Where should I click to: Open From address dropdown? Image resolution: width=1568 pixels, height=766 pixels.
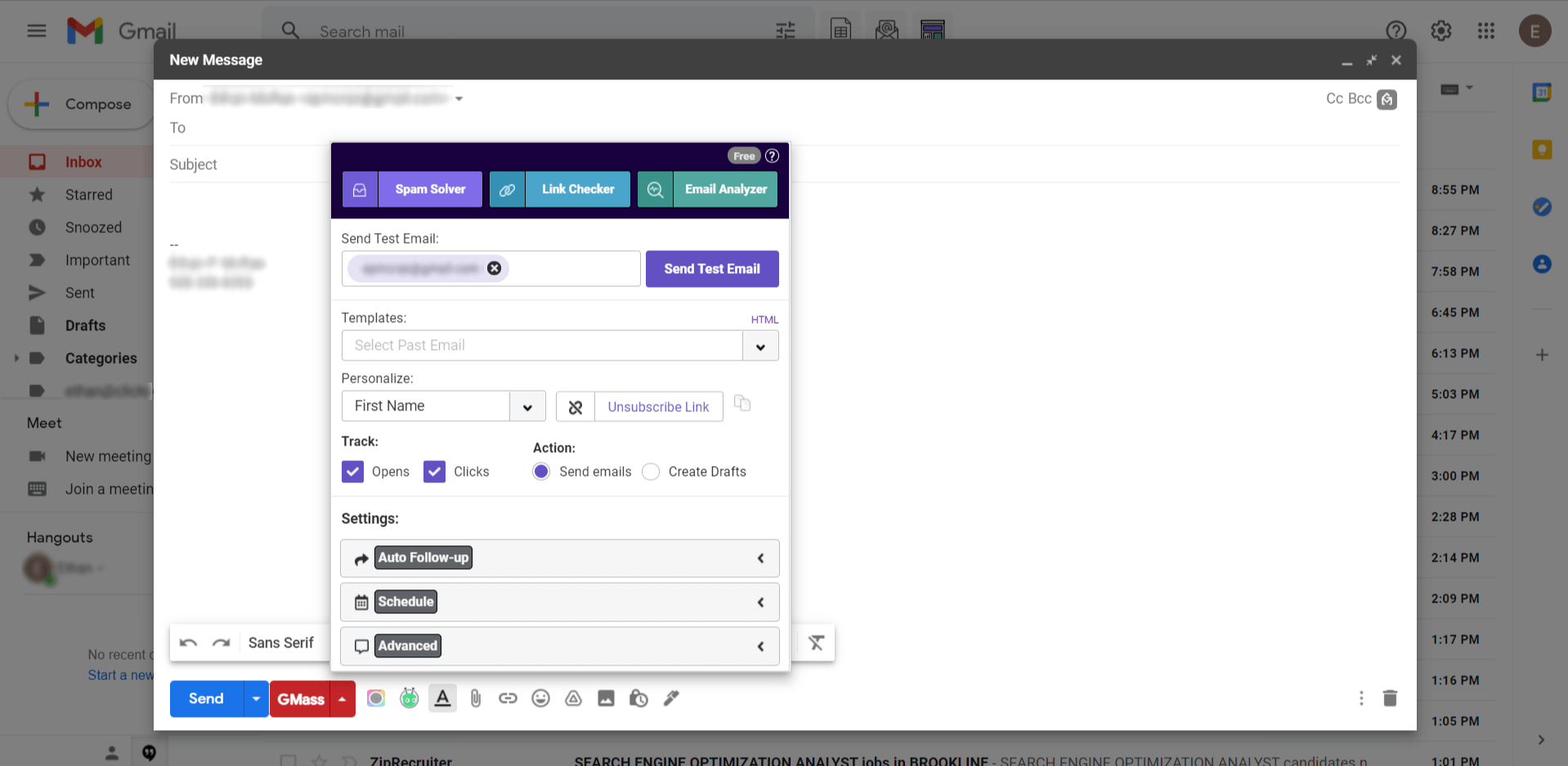(459, 99)
